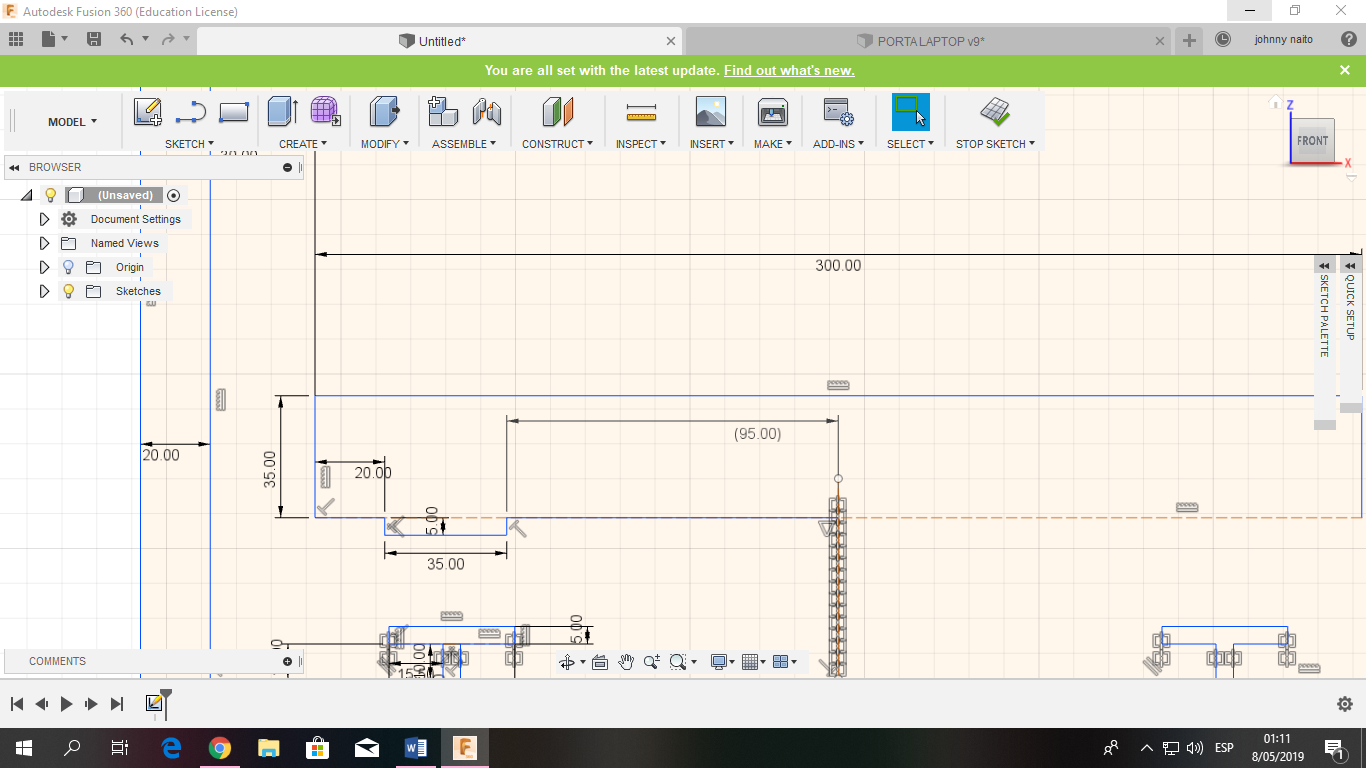The image size is (1366, 768).
Task: Click the Measure inspect icon
Action: pyautogui.click(x=641, y=112)
